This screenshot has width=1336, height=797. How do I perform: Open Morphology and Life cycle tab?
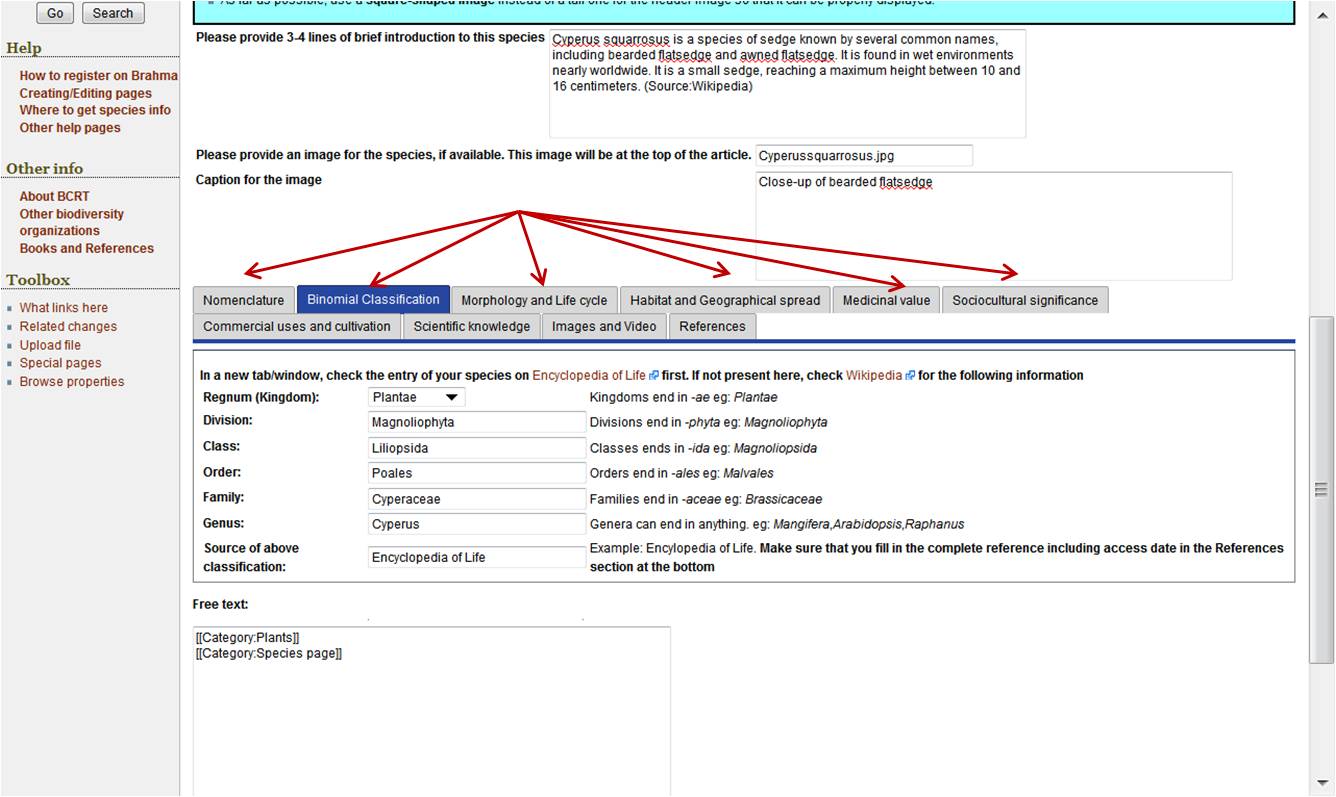click(x=534, y=300)
